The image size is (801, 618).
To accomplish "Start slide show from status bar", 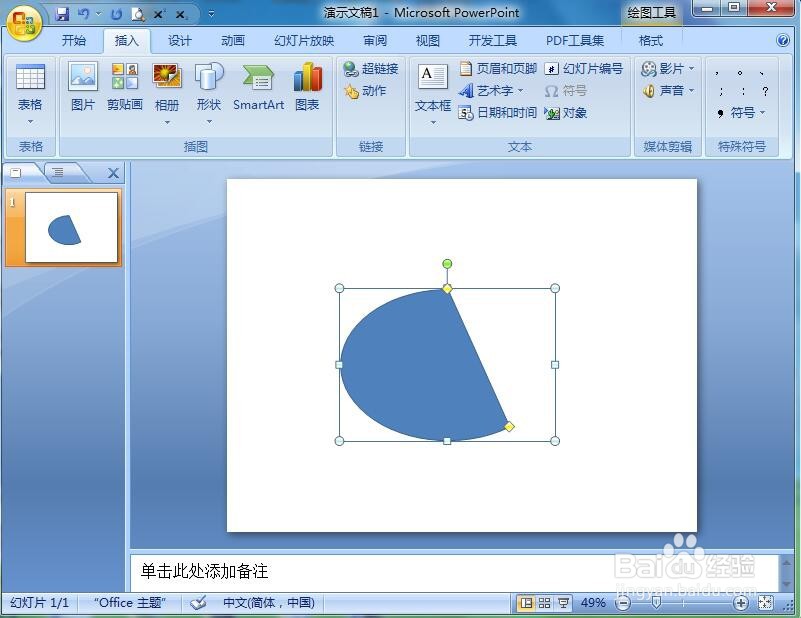I will tap(563, 603).
